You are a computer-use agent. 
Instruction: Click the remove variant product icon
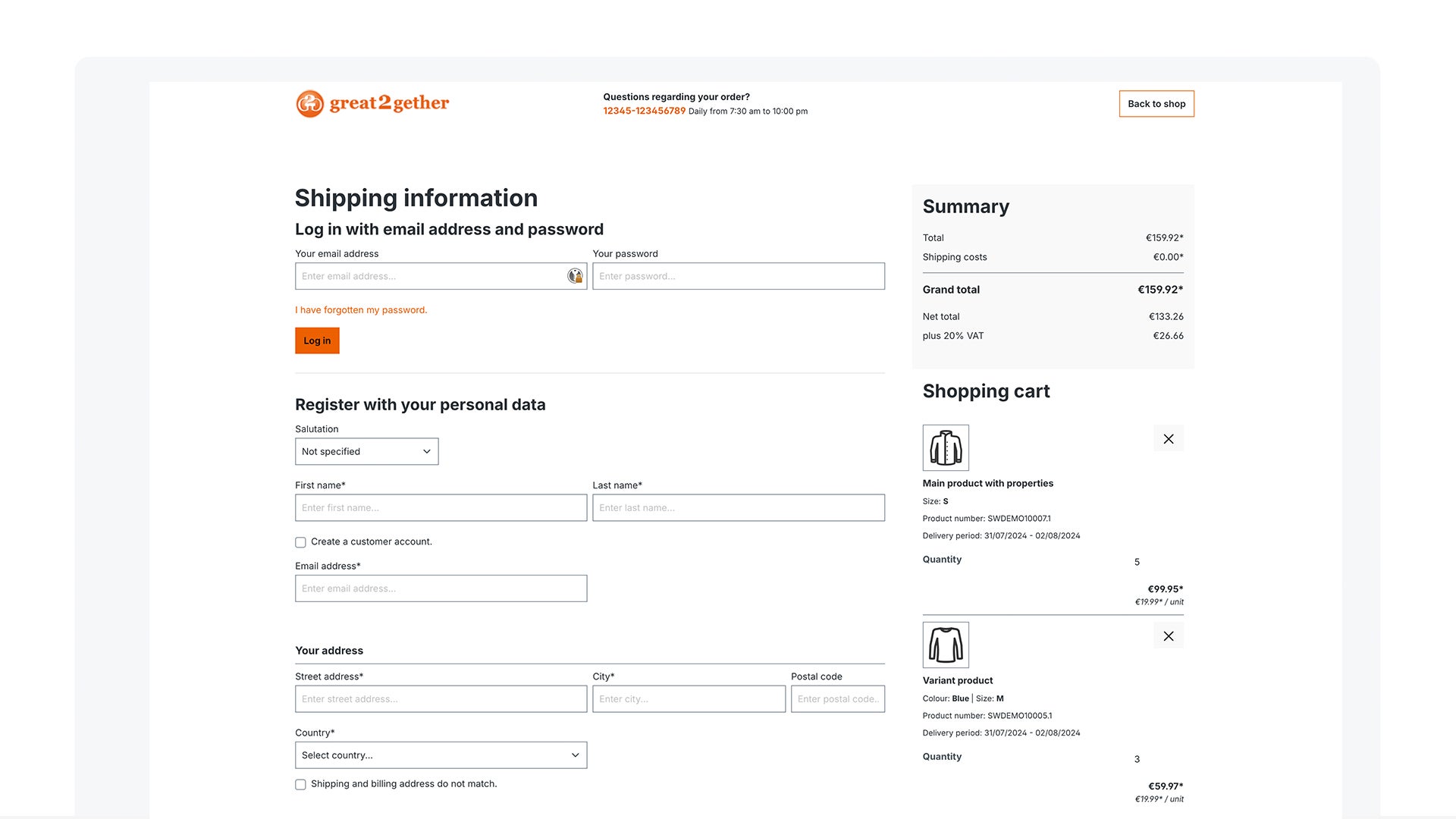1168,636
